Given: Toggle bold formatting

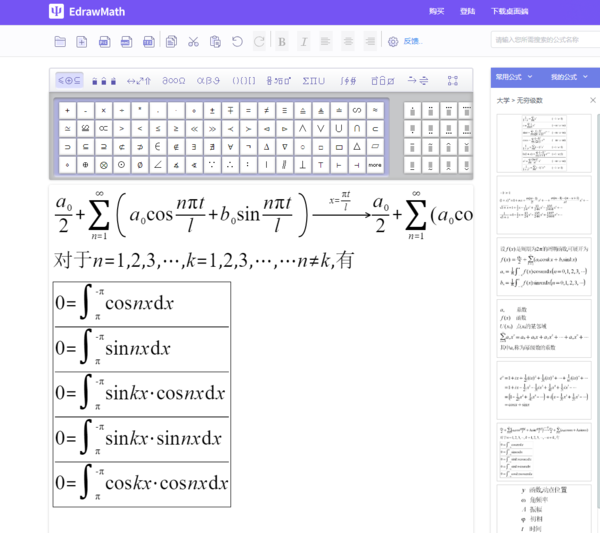Looking at the screenshot, I should (x=282, y=41).
